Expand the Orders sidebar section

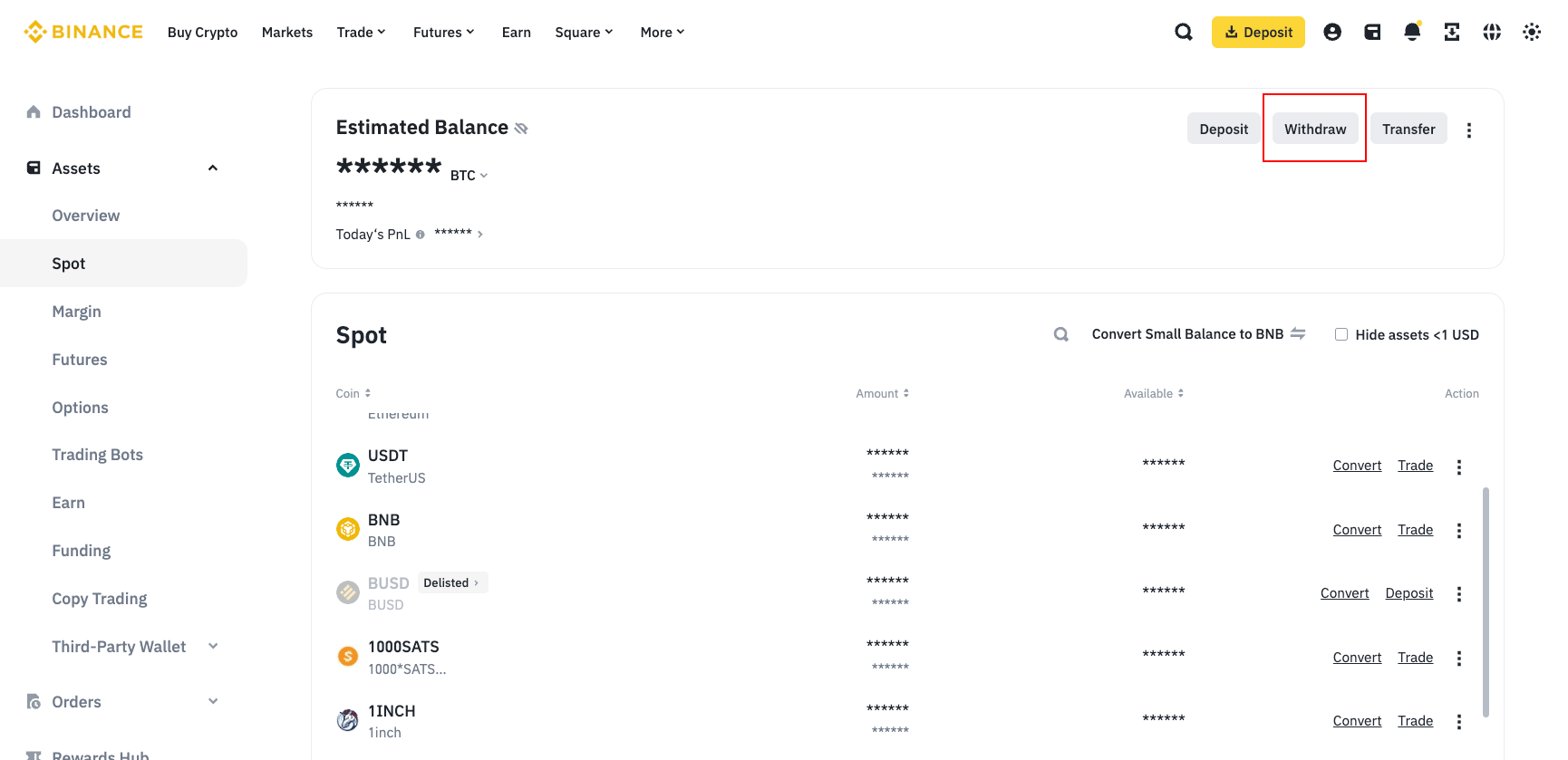pos(213,701)
